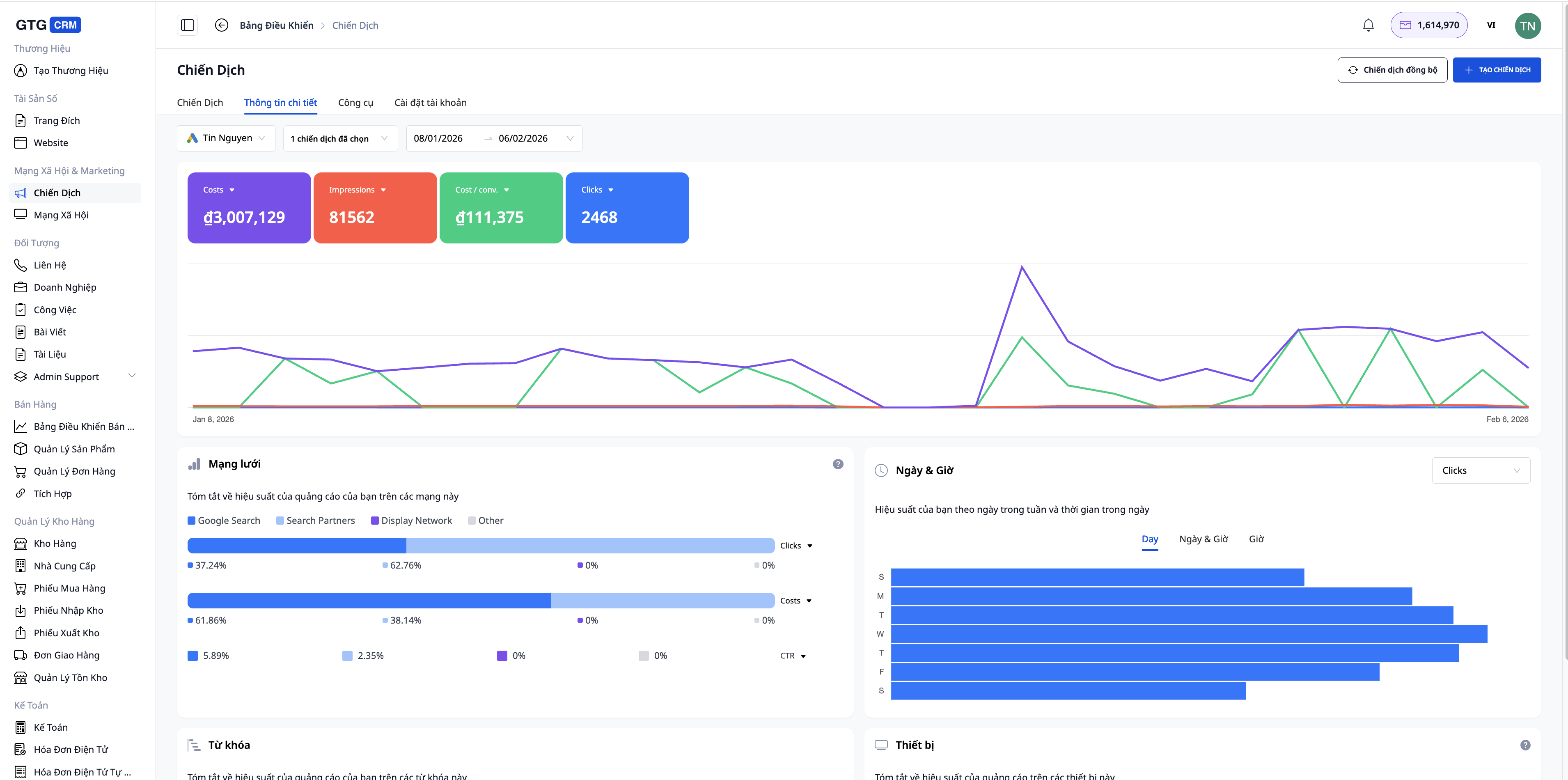The image size is (1568, 780).
Task: Click the Mạng lưới help question icon
Action: pyautogui.click(x=837, y=464)
